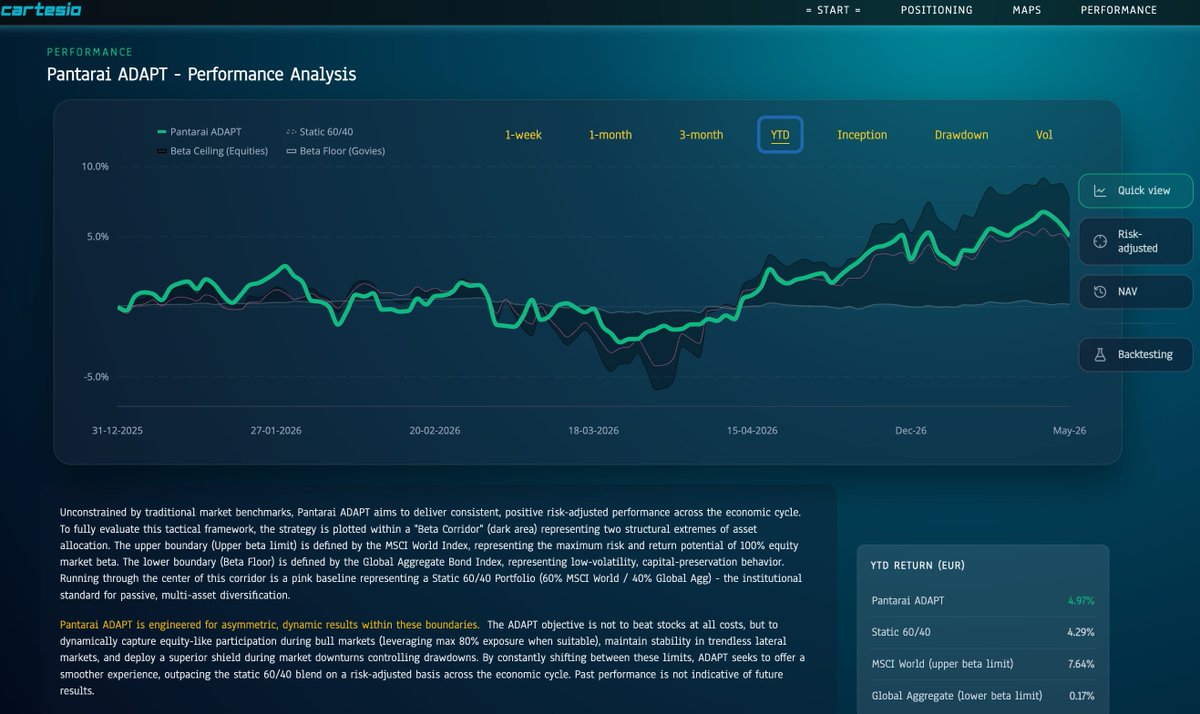Screen dimensions: 1200x714
Task: Switch to the Vol view
Action: click(x=1044, y=135)
